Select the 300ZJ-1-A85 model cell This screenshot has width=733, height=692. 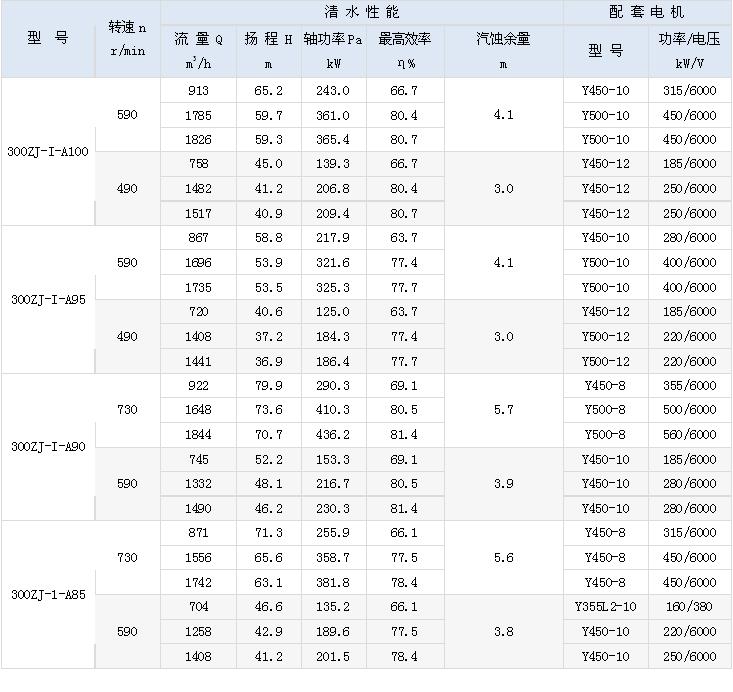[x=48, y=594]
